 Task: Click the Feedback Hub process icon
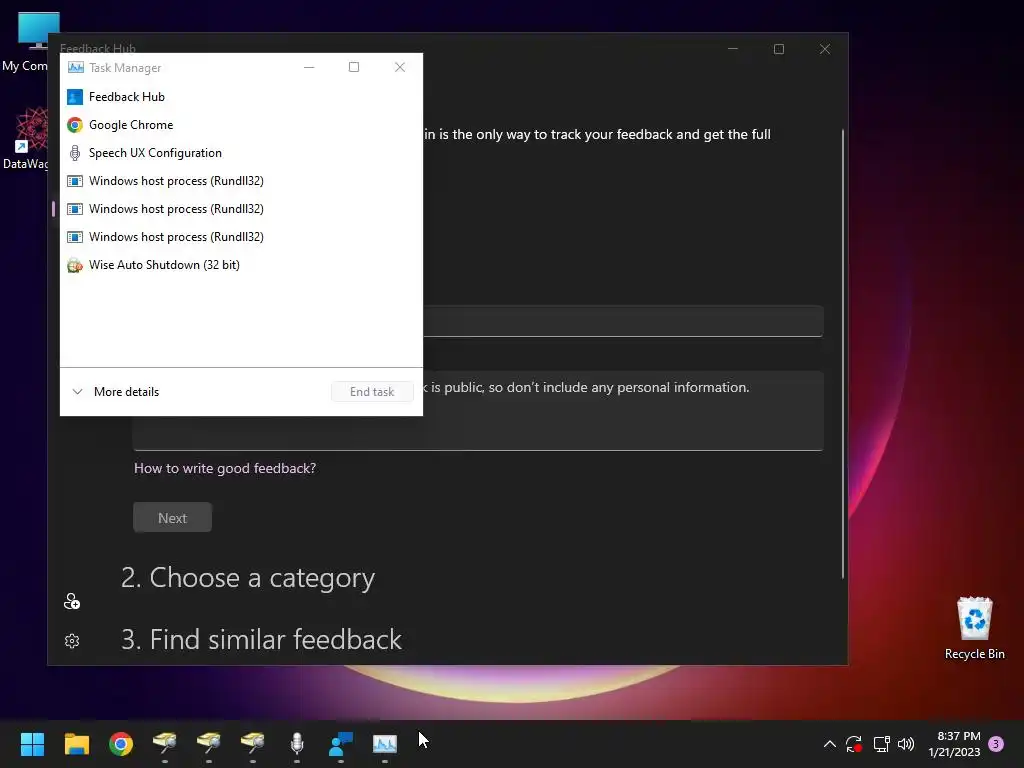click(75, 97)
